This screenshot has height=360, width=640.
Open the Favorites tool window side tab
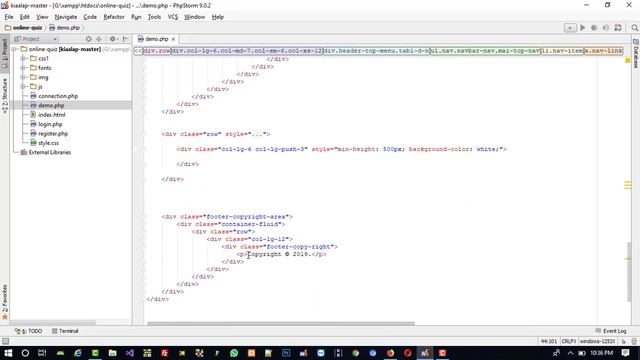(4, 302)
